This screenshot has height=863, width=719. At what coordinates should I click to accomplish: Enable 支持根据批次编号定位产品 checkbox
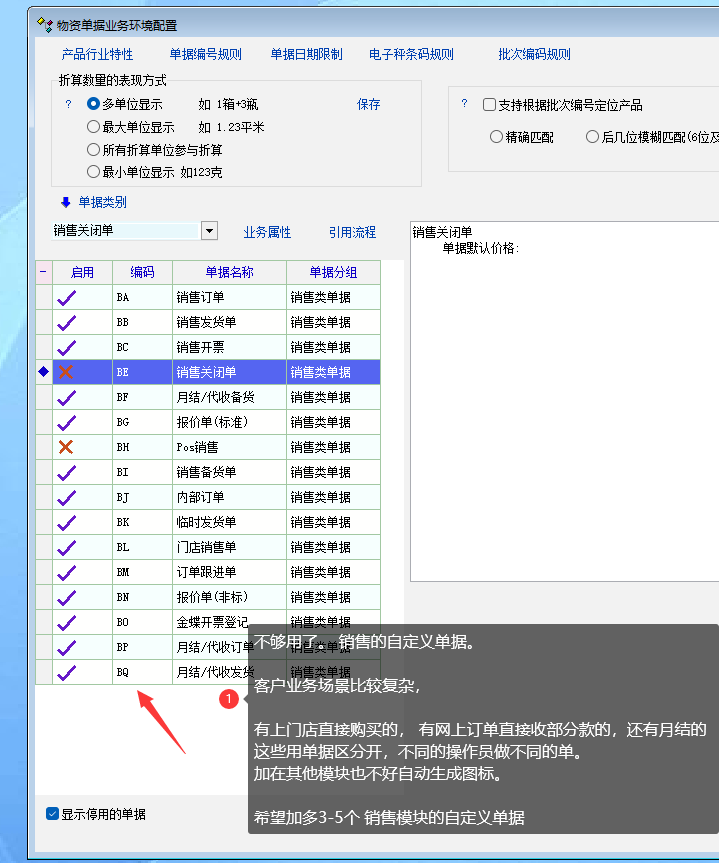pyautogui.click(x=489, y=104)
